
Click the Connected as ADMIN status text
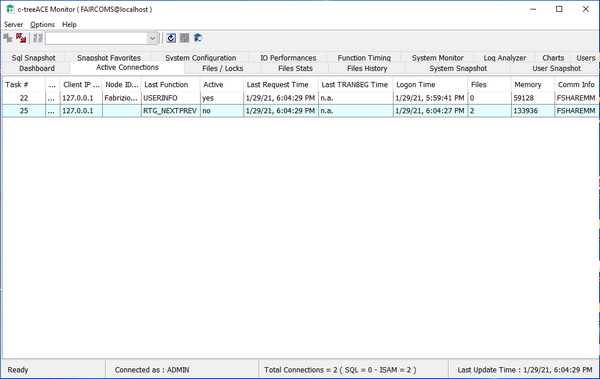(x=152, y=370)
